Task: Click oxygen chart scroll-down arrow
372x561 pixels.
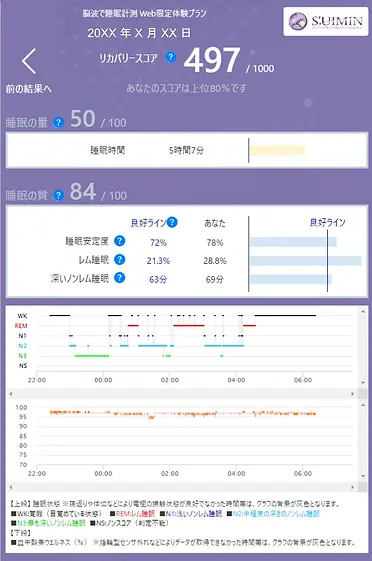Action: point(363,476)
